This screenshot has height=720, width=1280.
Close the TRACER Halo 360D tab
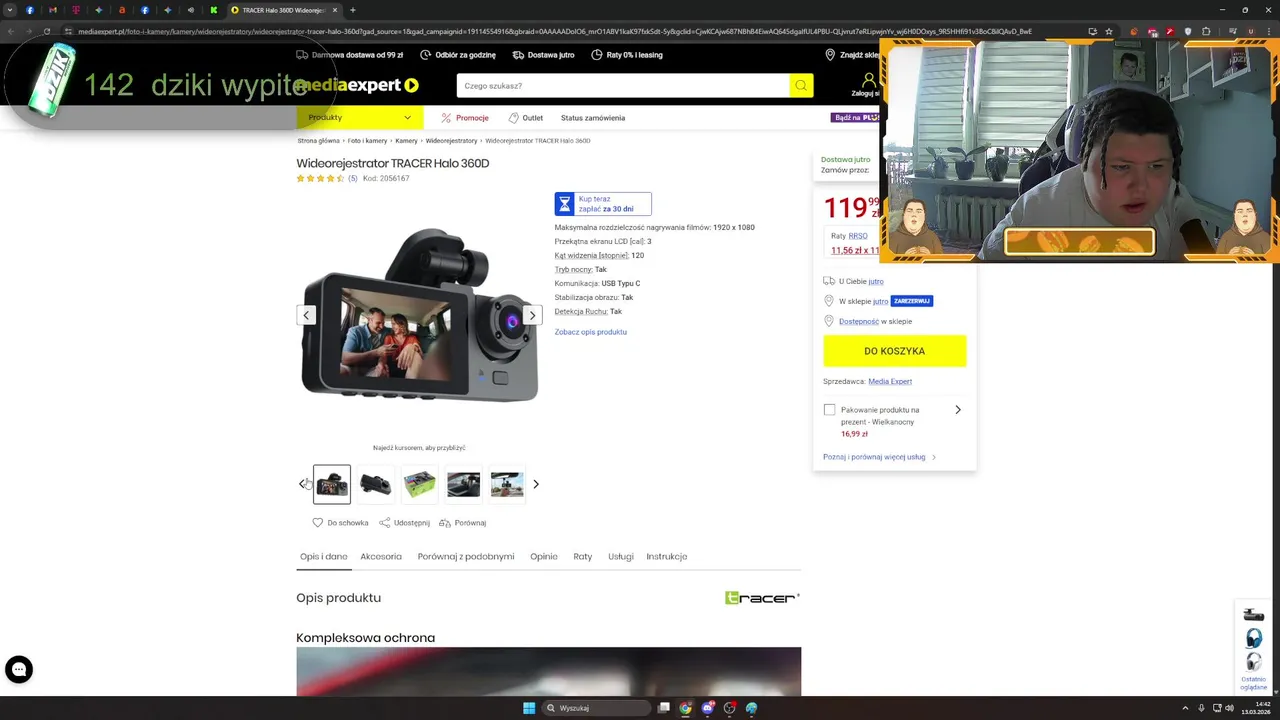(334, 10)
